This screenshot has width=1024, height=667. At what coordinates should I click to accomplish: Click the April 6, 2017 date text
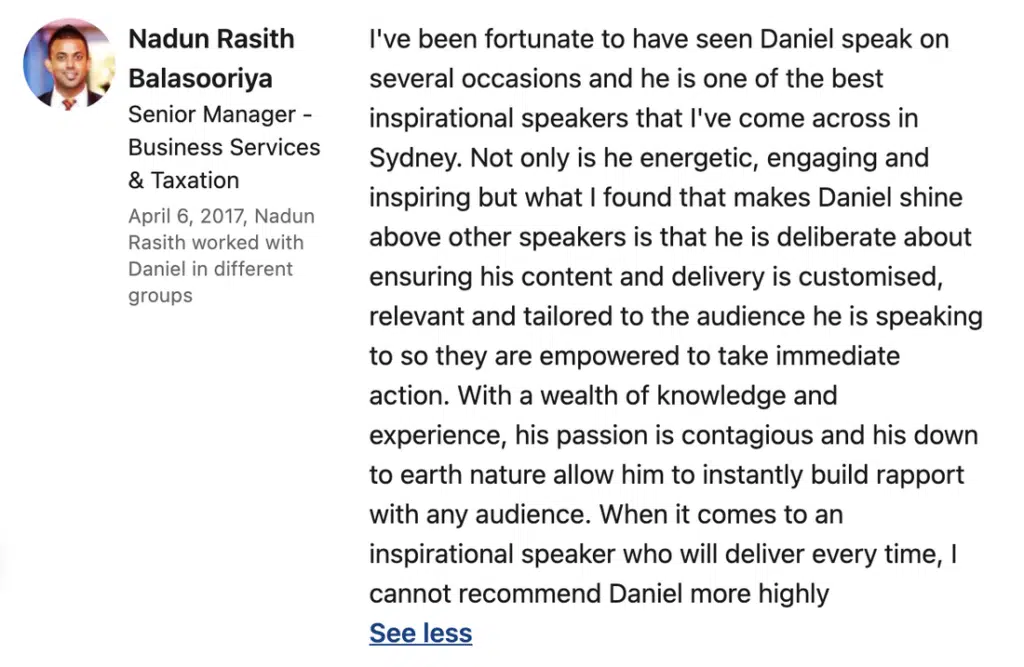[x=186, y=216]
